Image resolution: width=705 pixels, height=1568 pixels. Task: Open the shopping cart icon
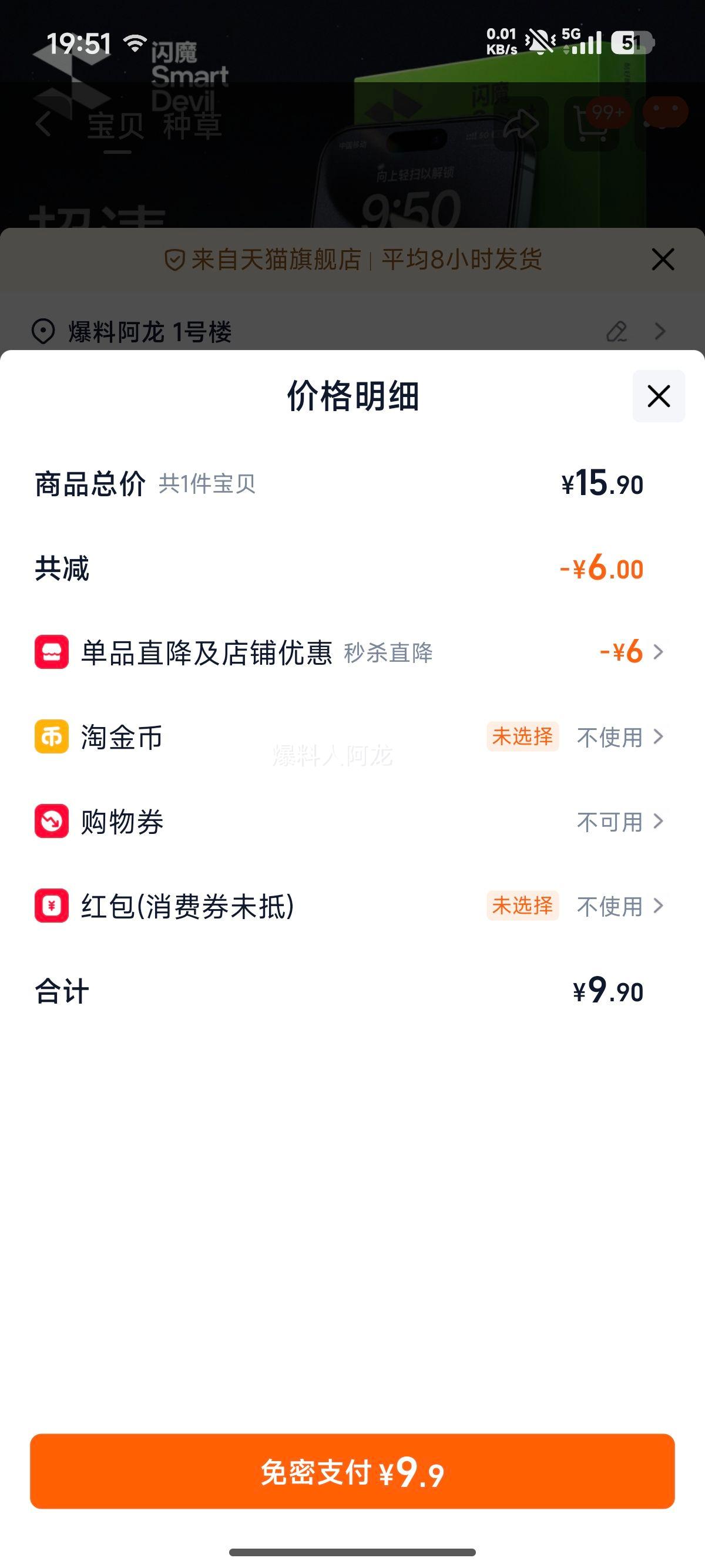tap(591, 125)
